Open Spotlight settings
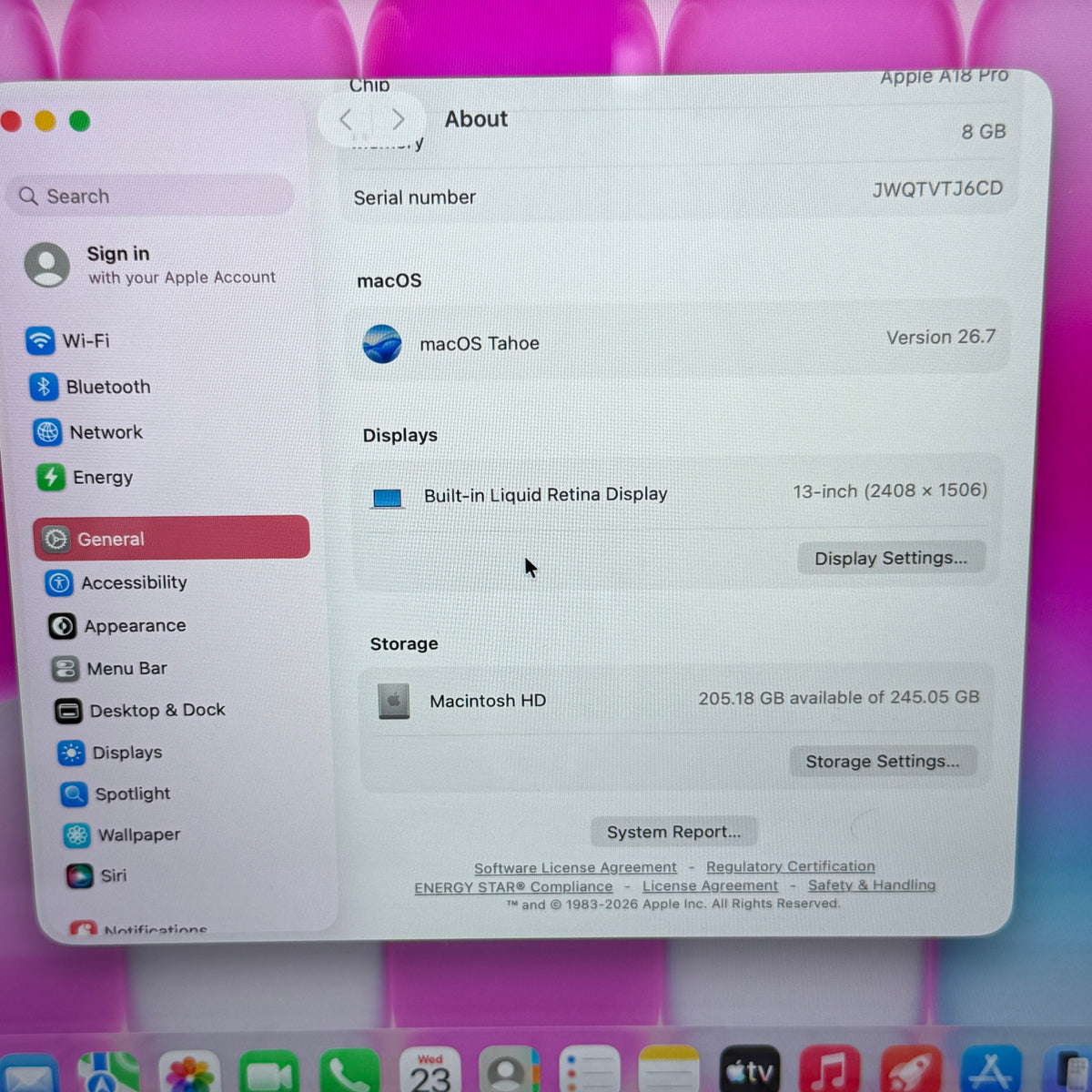The height and width of the screenshot is (1092, 1092). (x=116, y=794)
